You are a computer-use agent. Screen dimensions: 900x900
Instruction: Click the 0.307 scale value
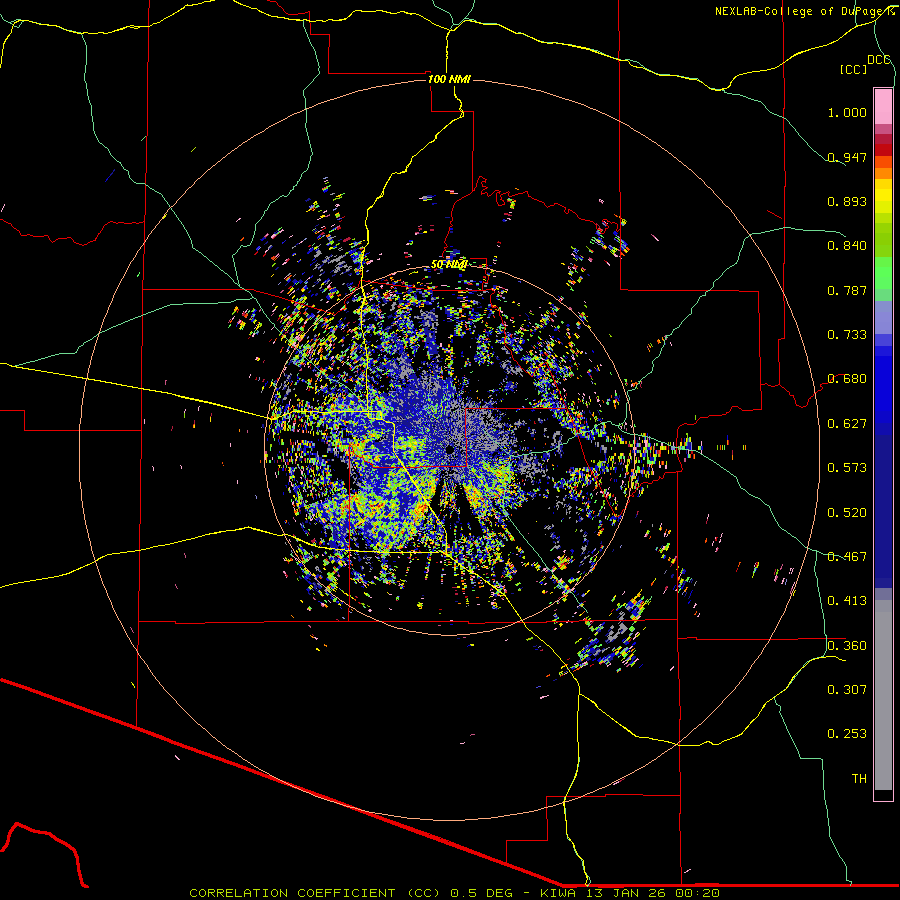pyautogui.click(x=847, y=689)
